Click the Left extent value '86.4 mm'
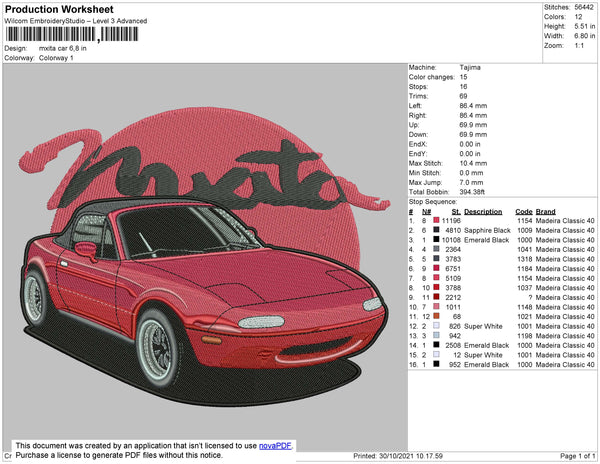 473,106
